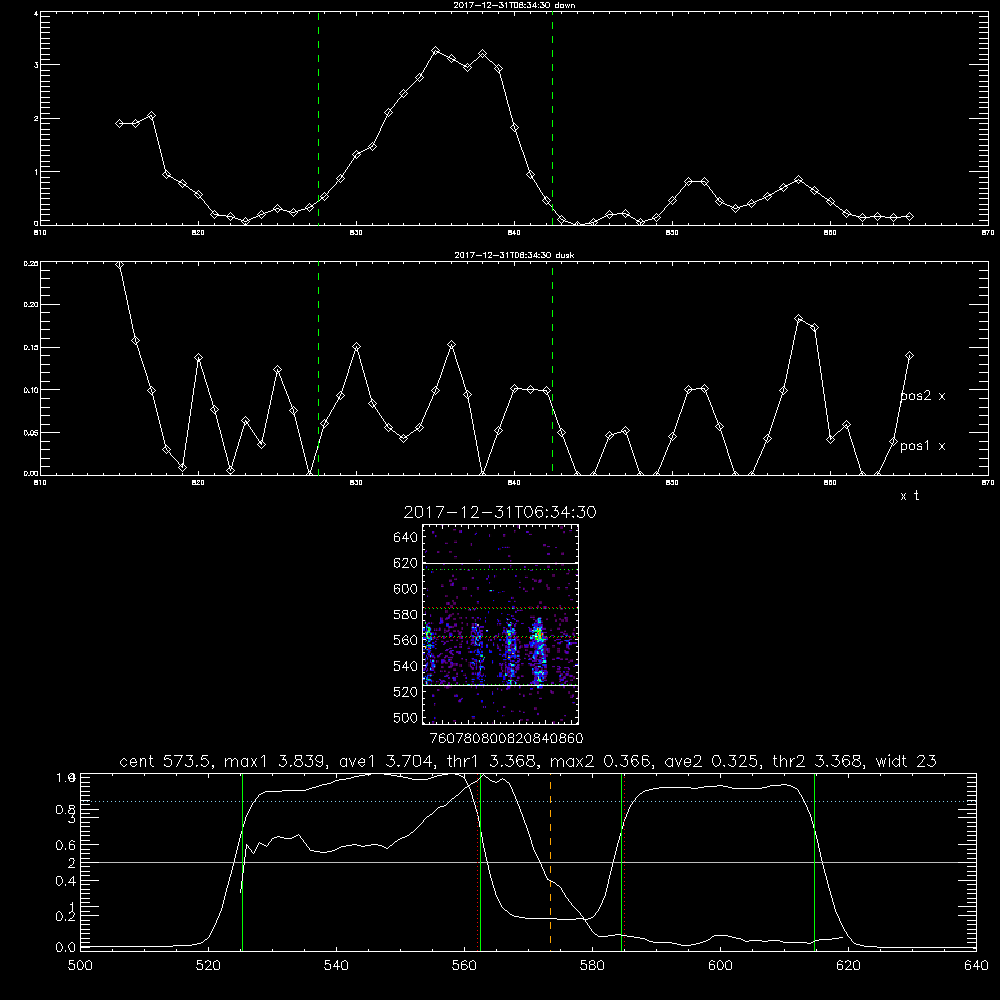
Task: Click x-axis label 500 in bottom plot
Action: click(x=80, y=966)
